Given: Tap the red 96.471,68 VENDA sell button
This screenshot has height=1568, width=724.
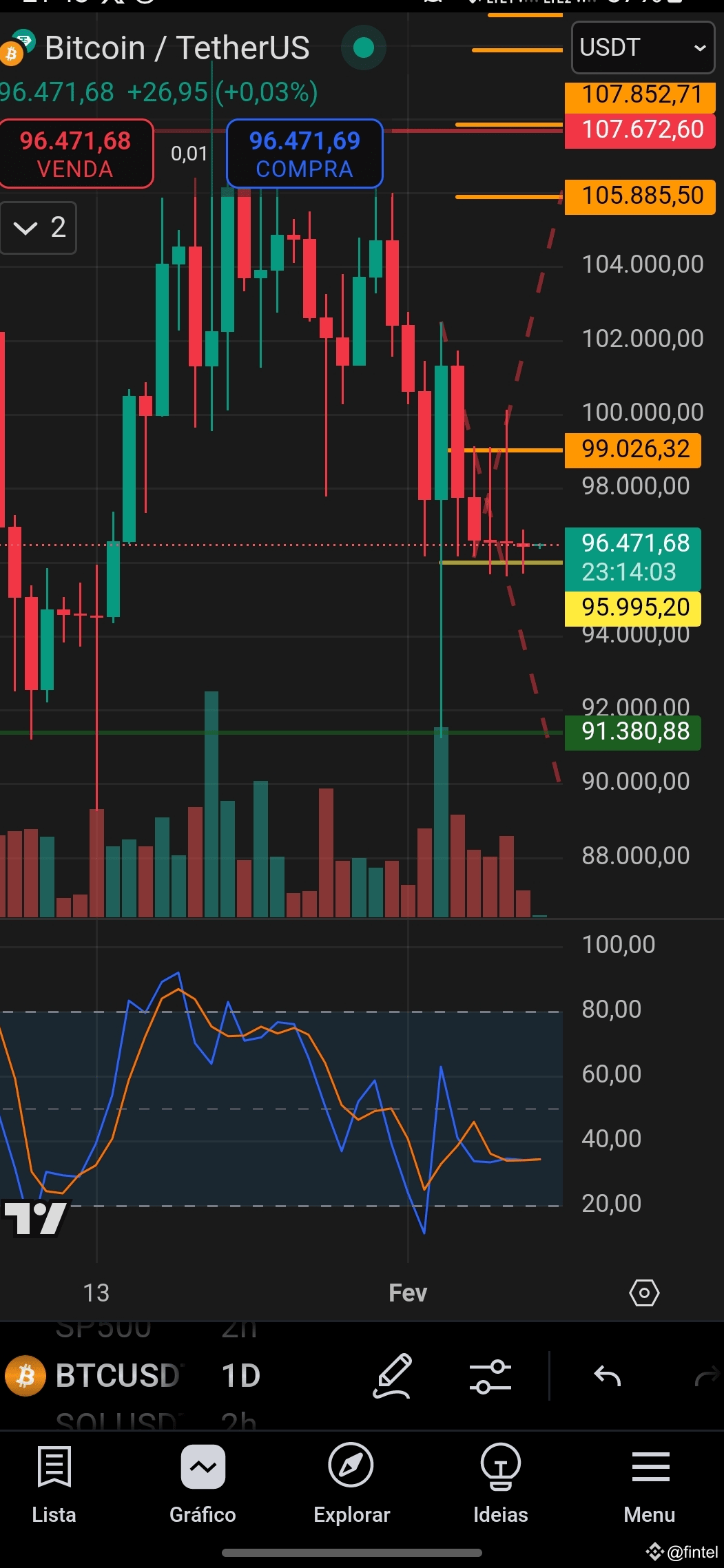Looking at the screenshot, I should click(76, 154).
